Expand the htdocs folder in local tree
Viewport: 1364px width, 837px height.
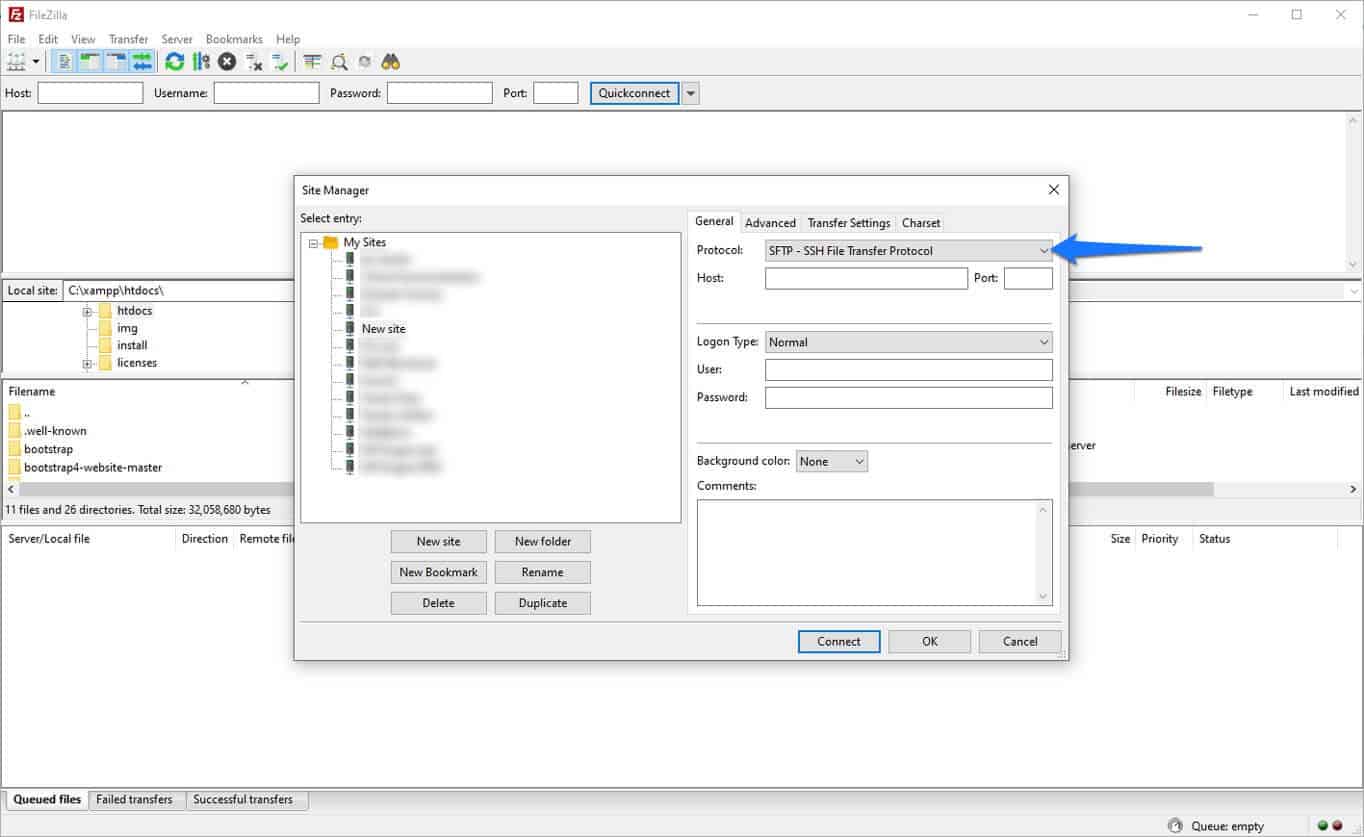tap(88, 311)
